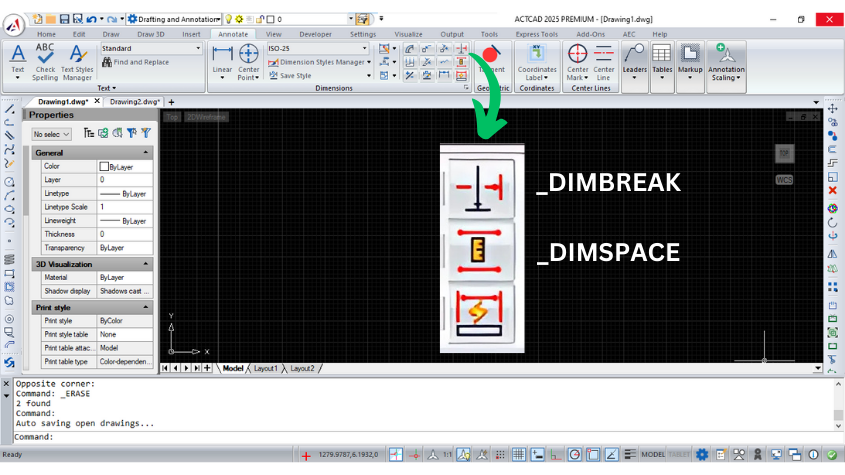
Task: Click the 2DWireframe visual style label
Action: click(x=206, y=117)
